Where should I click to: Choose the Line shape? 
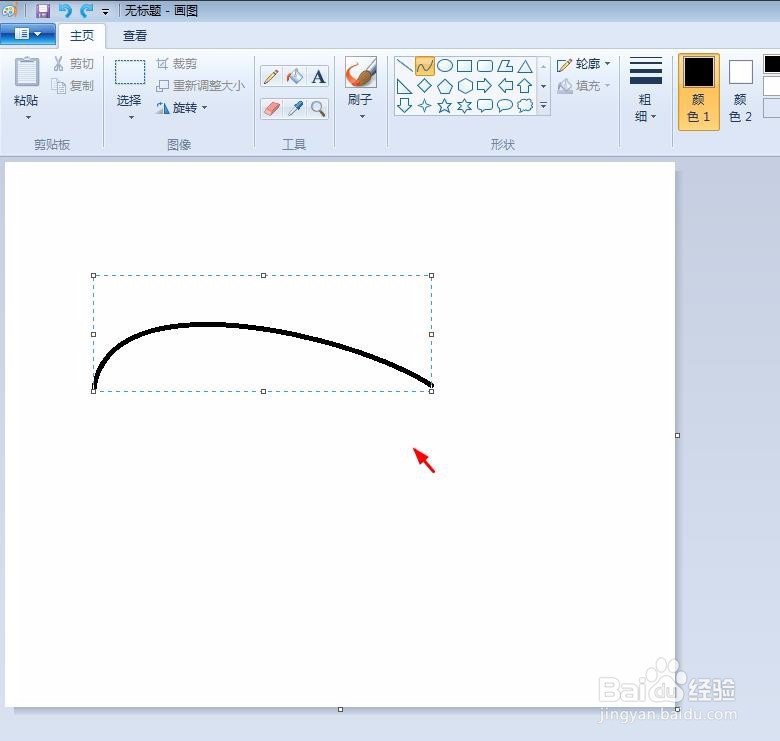(404, 66)
